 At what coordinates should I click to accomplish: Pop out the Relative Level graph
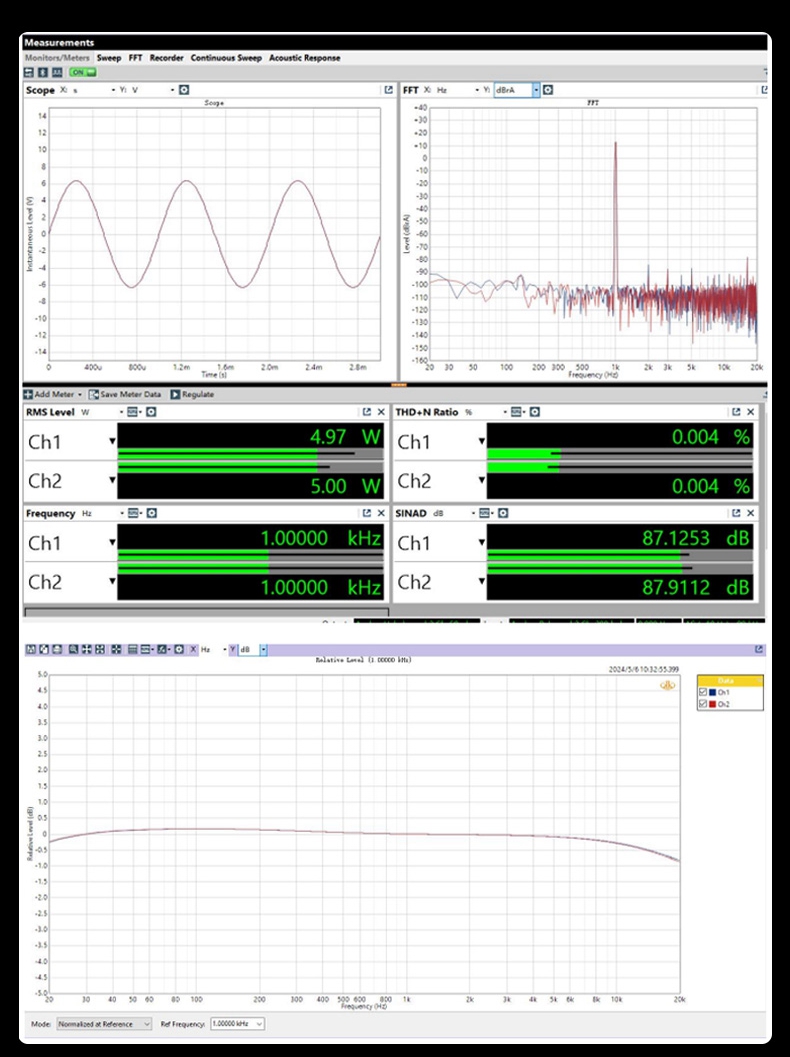pyautogui.click(x=760, y=649)
